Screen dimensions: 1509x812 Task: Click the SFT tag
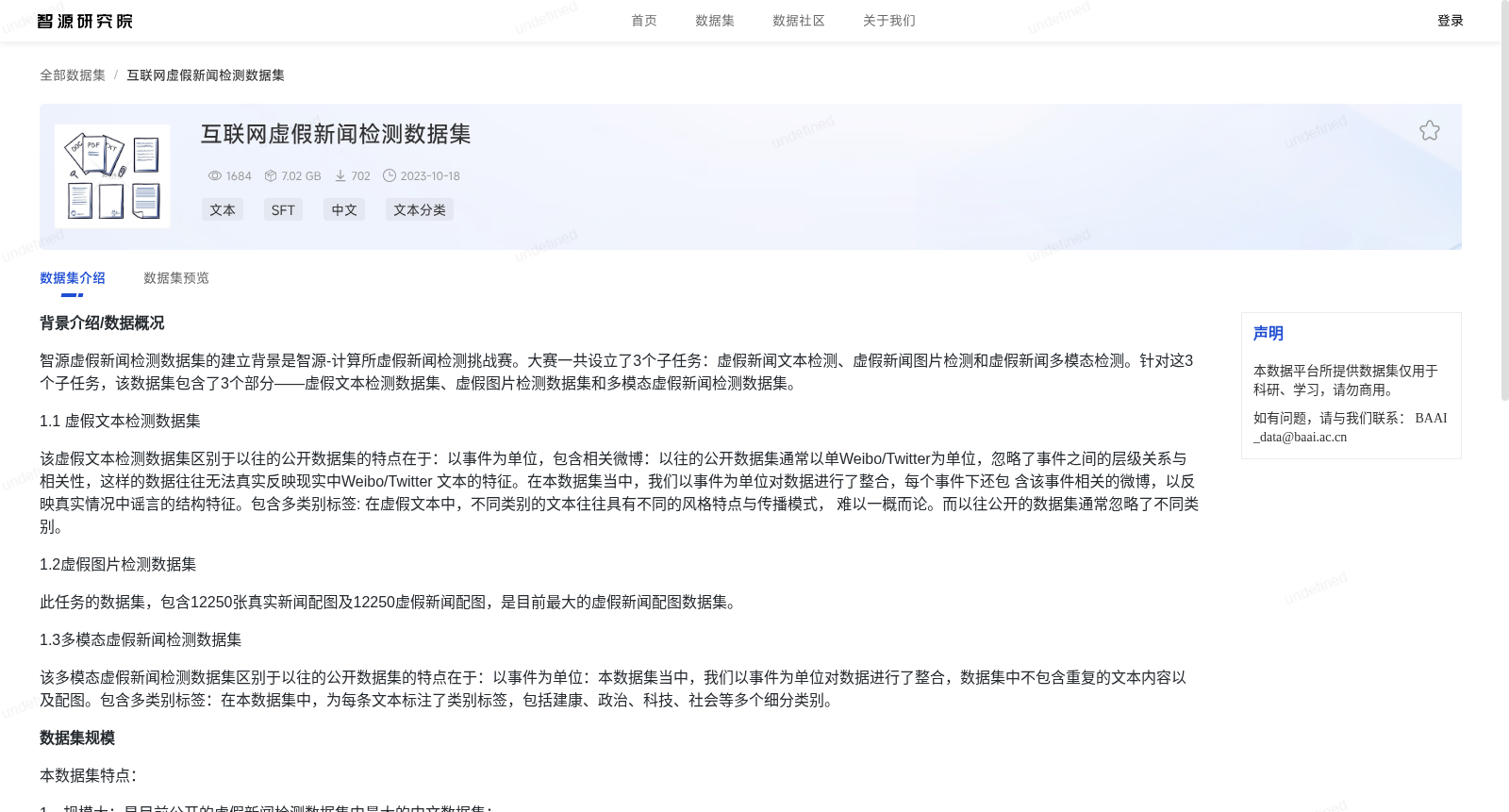point(283,209)
